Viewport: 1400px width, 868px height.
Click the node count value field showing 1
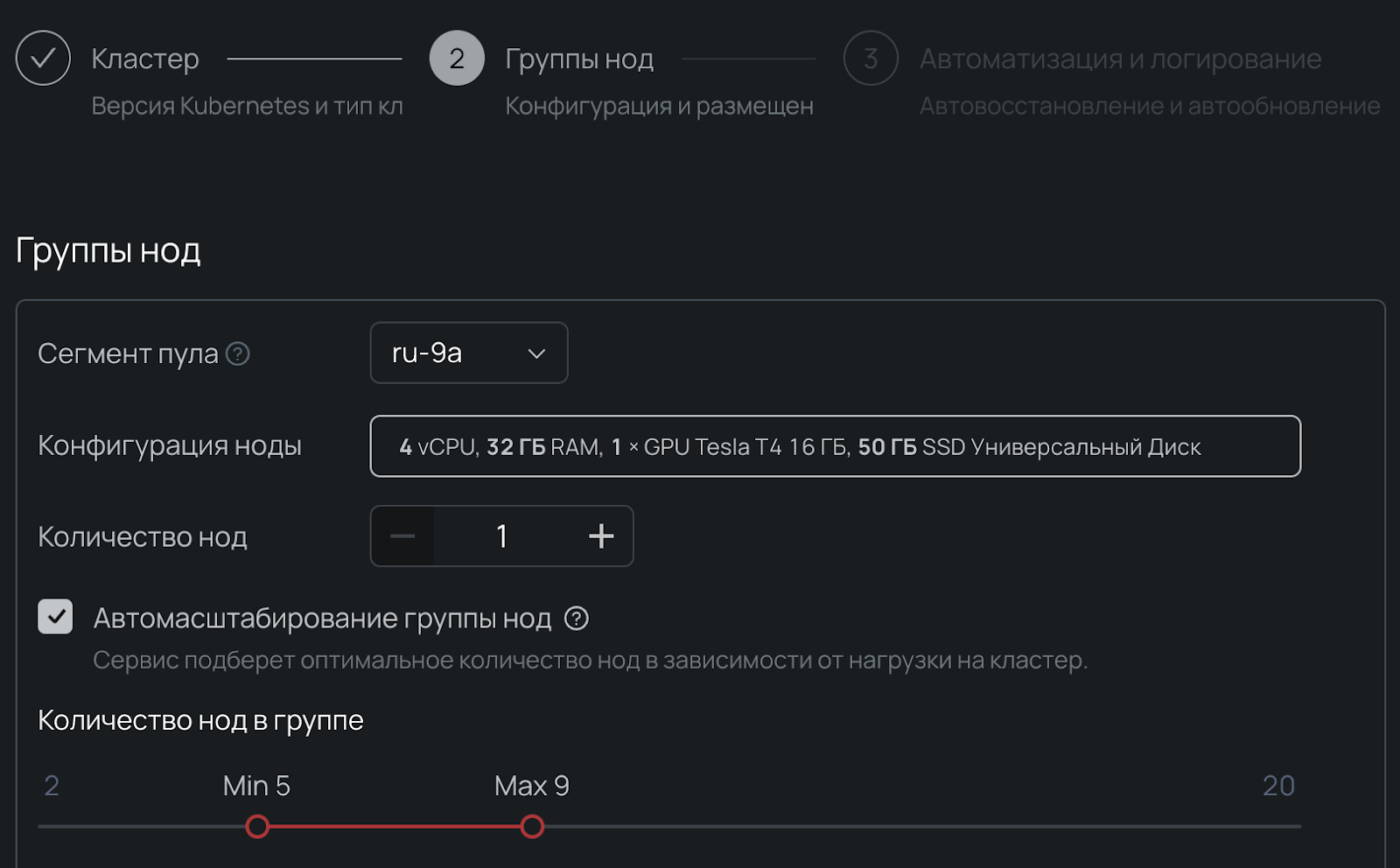(502, 535)
